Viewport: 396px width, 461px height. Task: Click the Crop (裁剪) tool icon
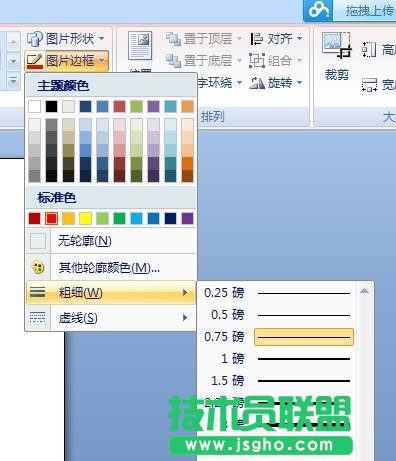(336, 46)
